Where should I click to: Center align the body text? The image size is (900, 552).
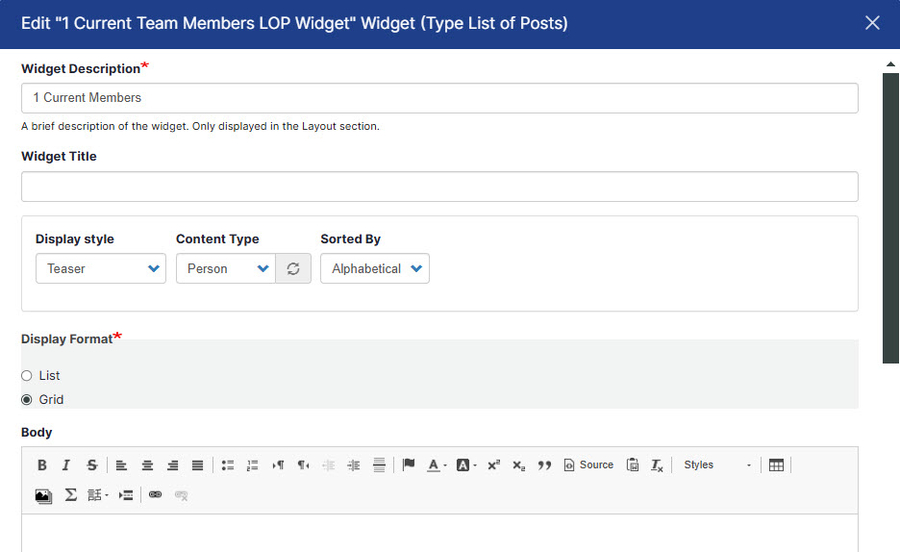tap(147, 465)
